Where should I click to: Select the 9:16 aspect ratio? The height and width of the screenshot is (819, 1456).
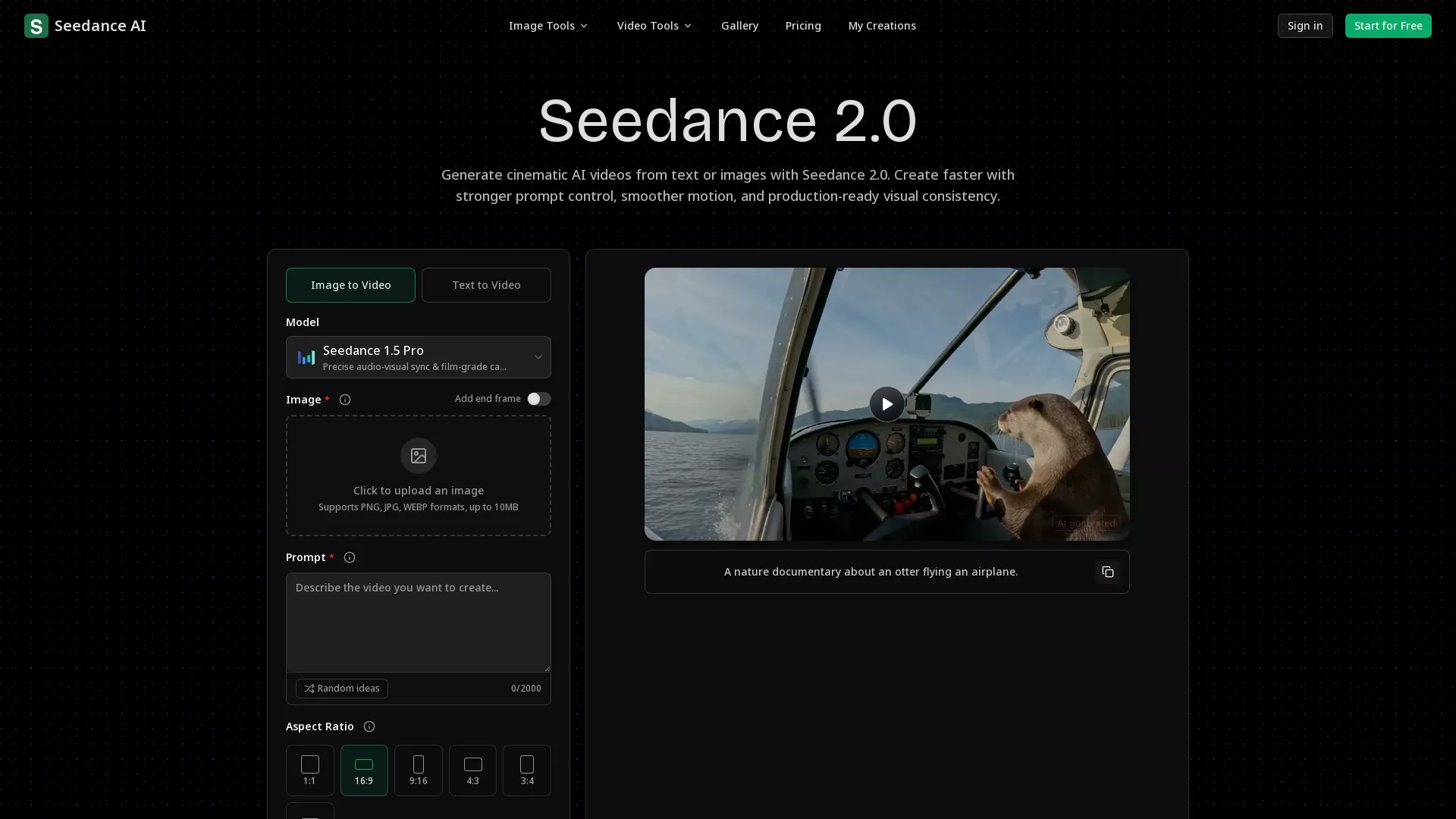(418, 770)
